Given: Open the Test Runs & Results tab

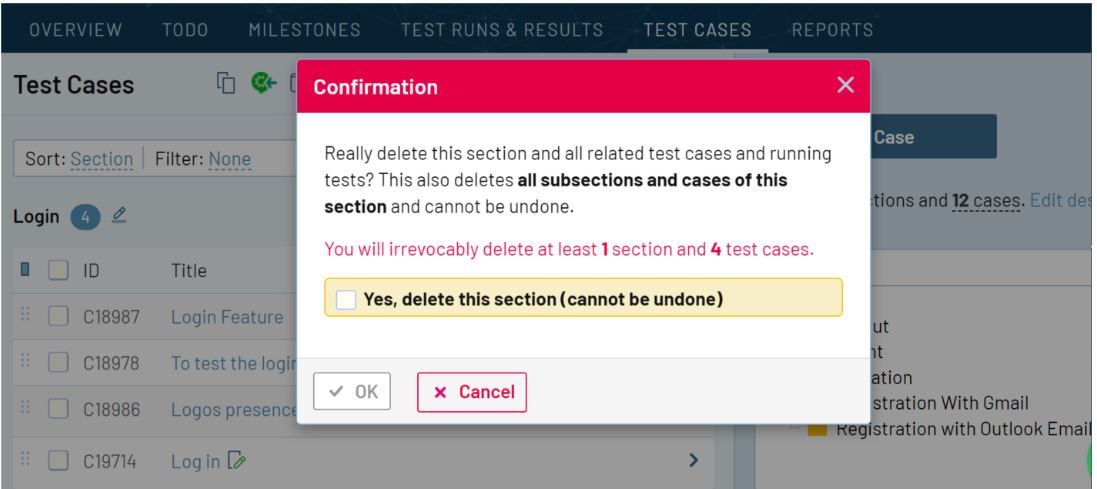Looking at the screenshot, I should coord(502,29).
